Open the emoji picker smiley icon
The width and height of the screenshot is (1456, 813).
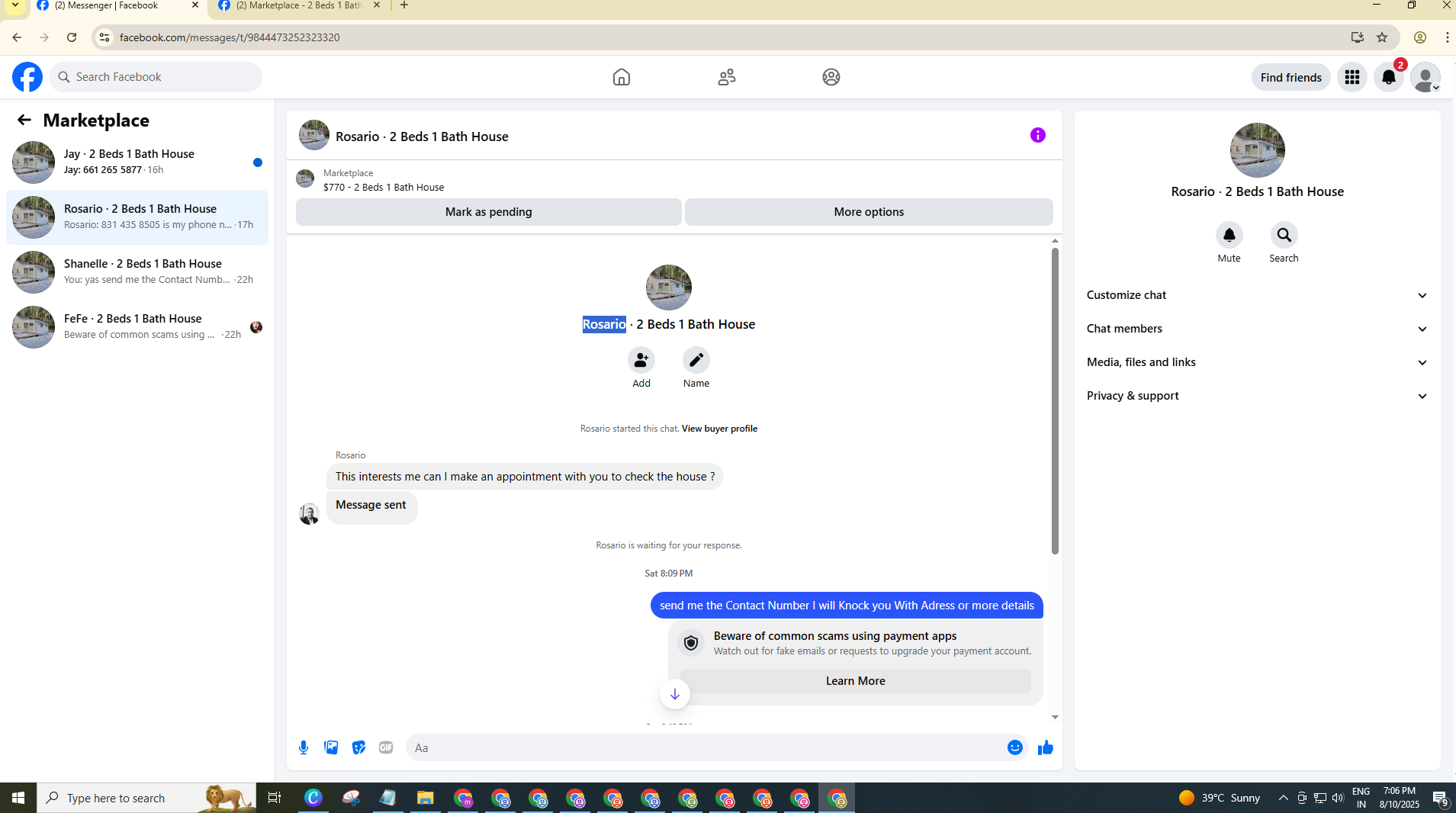1015,747
